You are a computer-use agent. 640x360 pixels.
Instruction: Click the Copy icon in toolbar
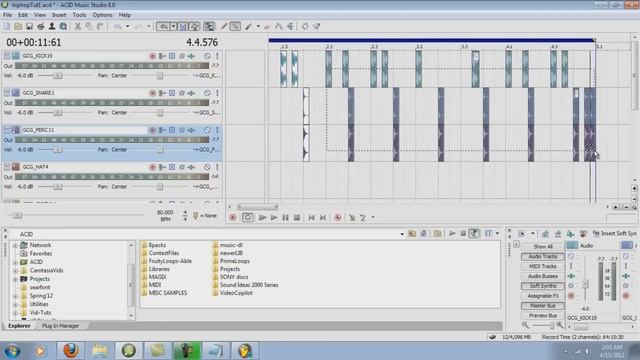click(x=89, y=27)
